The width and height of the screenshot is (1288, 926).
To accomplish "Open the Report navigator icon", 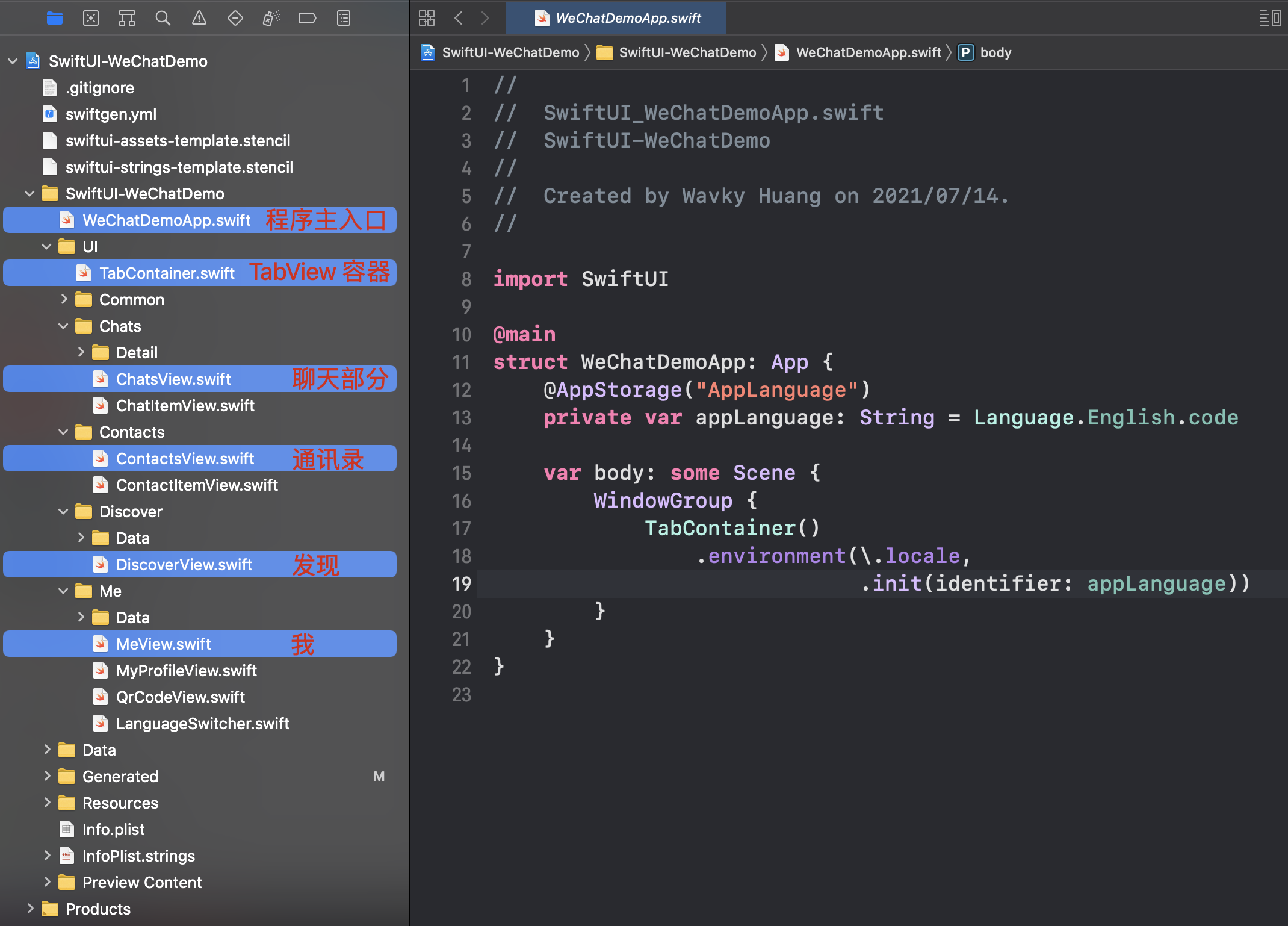I will [x=344, y=18].
